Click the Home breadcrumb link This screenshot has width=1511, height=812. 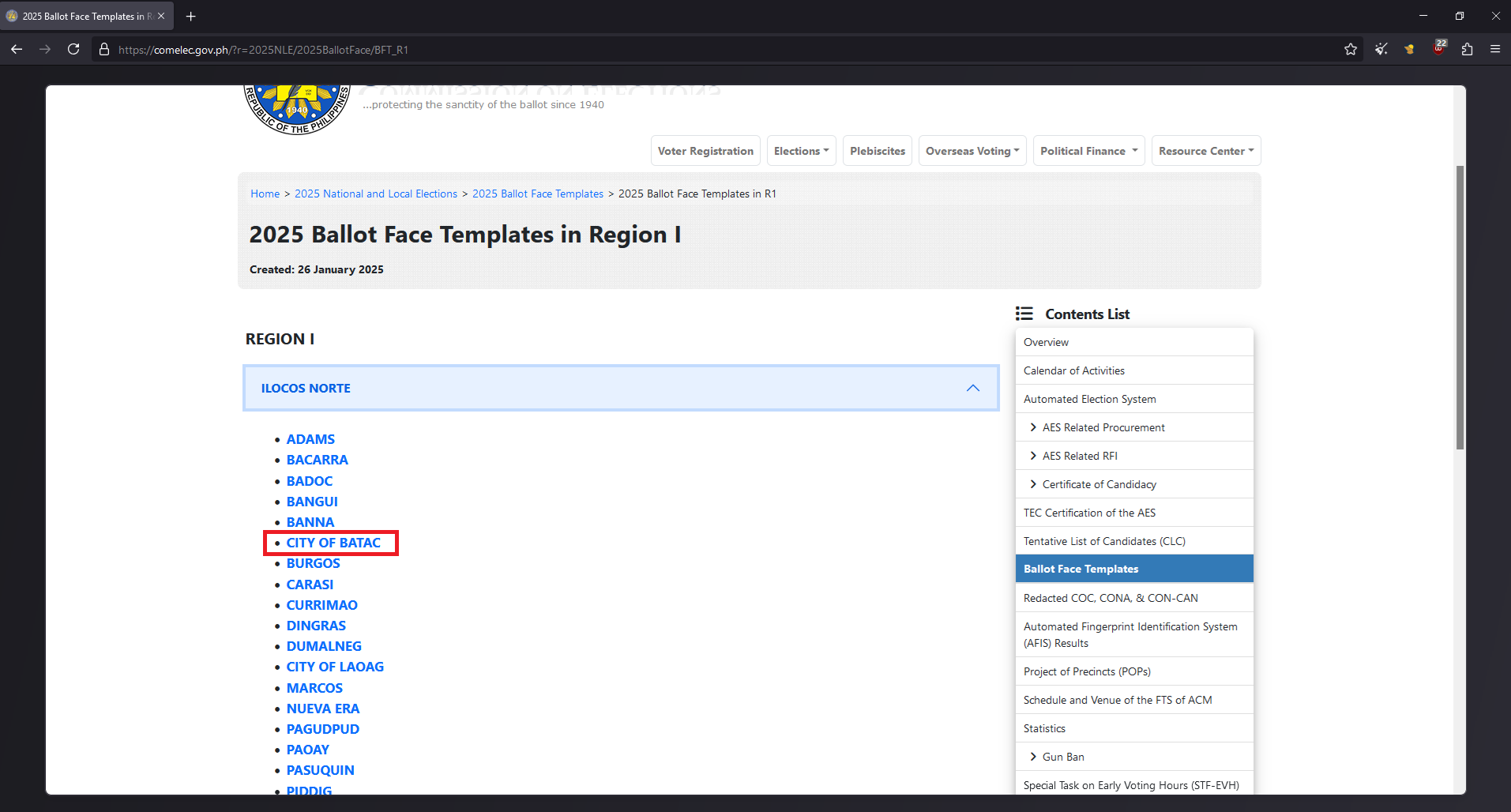pyautogui.click(x=265, y=194)
